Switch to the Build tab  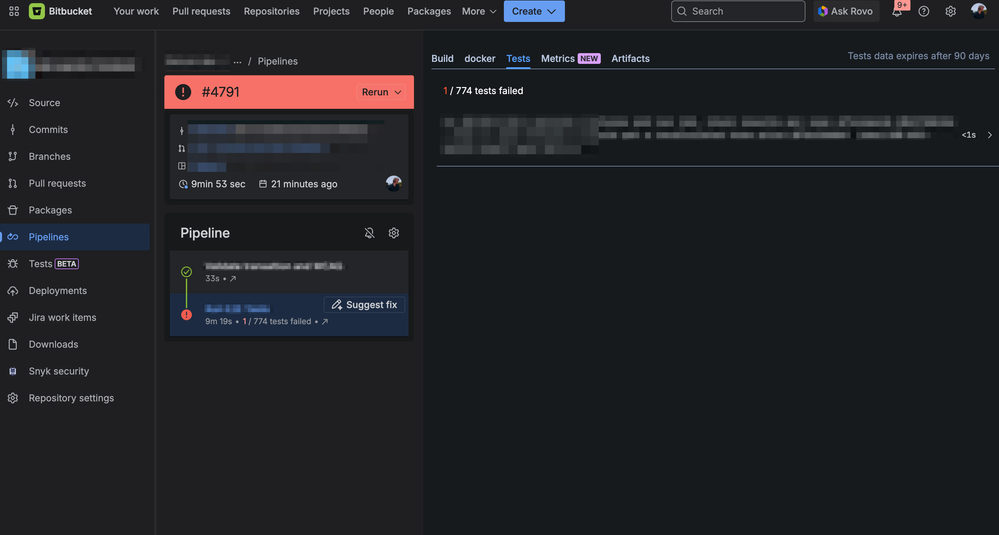coord(442,59)
